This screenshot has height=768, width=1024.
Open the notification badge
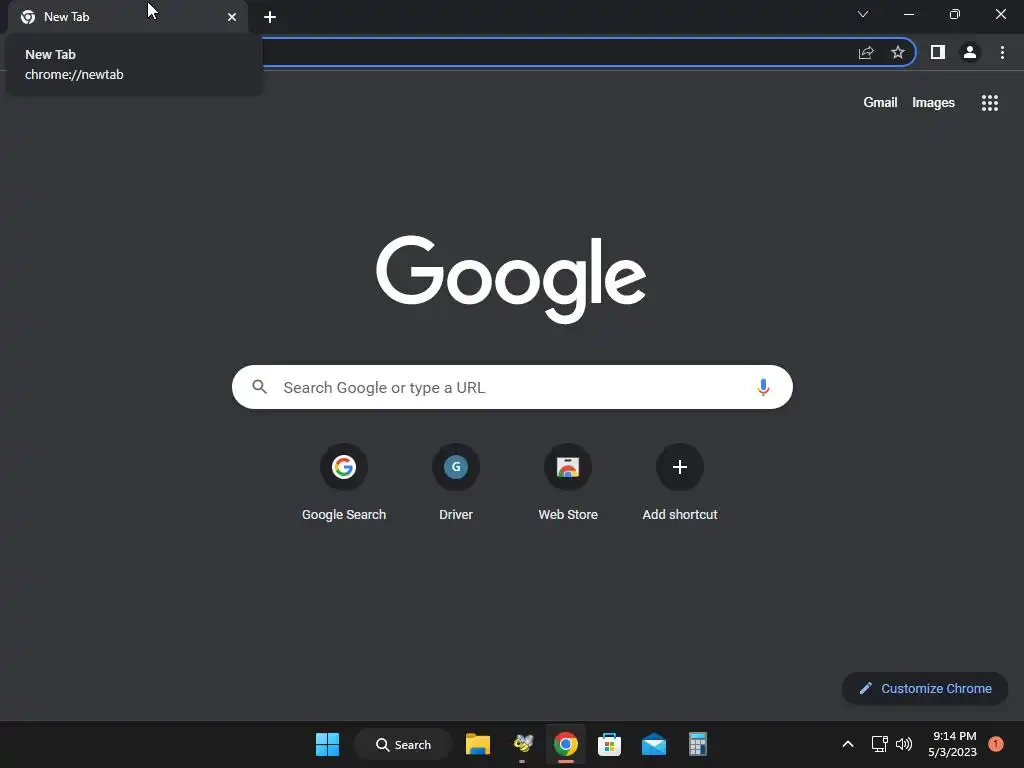(996, 744)
